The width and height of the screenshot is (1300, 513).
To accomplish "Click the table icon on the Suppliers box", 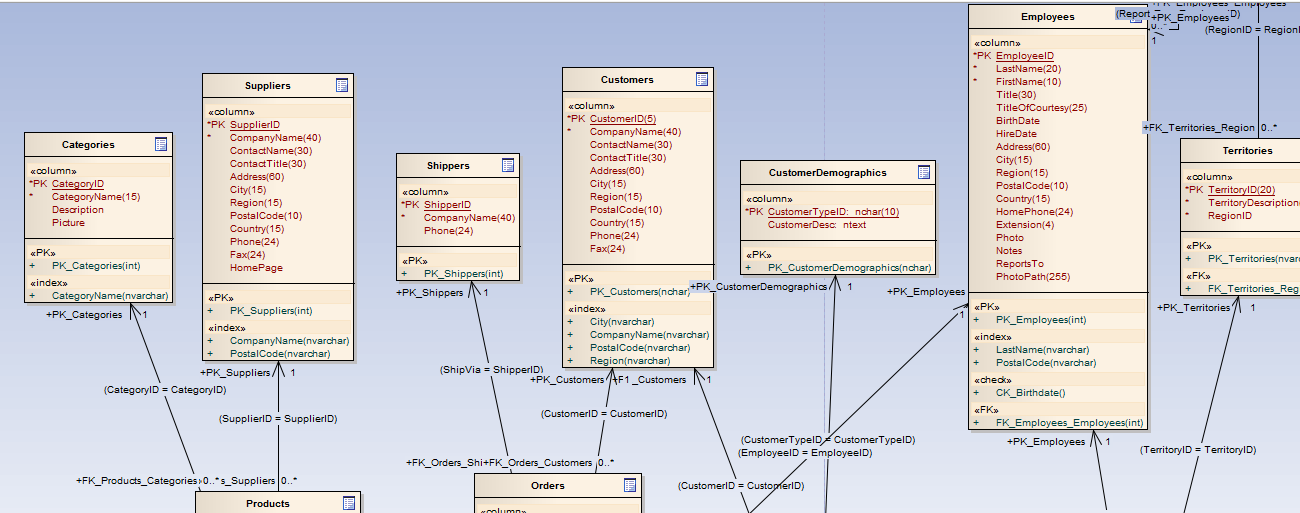I will [x=341, y=85].
